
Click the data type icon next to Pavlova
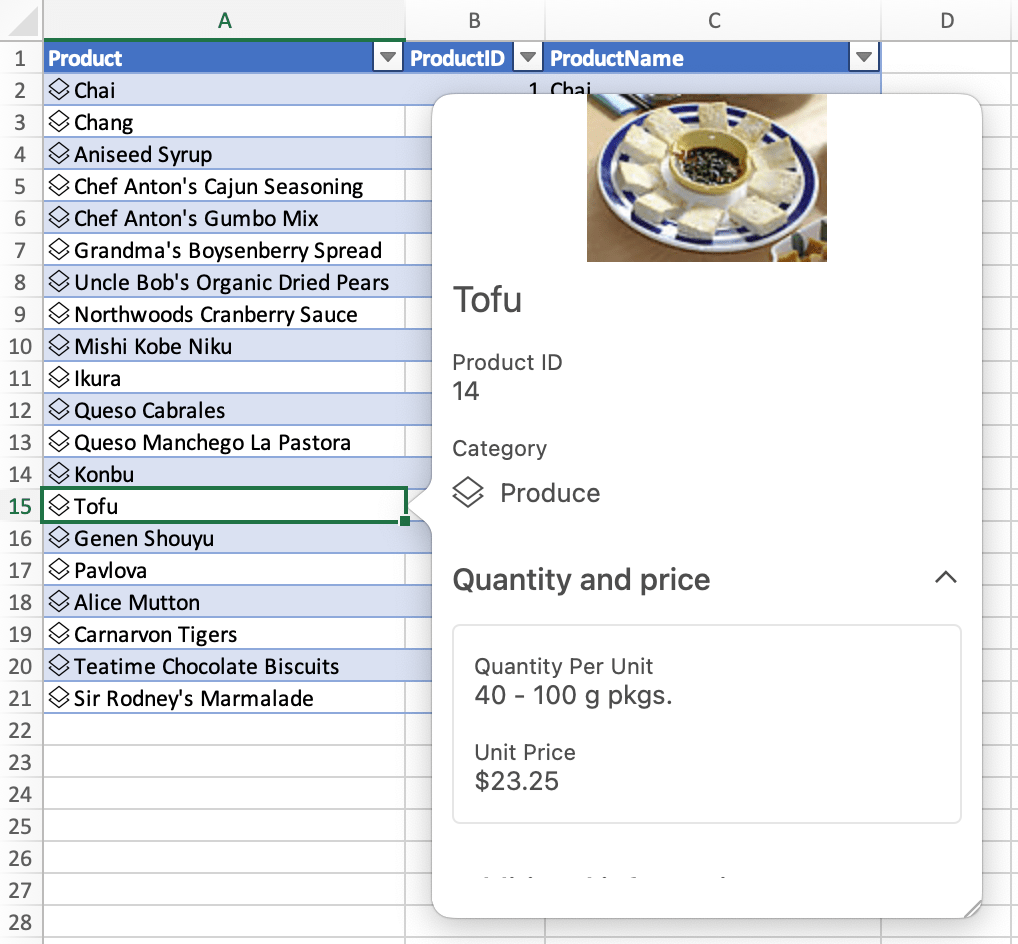(x=59, y=570)
